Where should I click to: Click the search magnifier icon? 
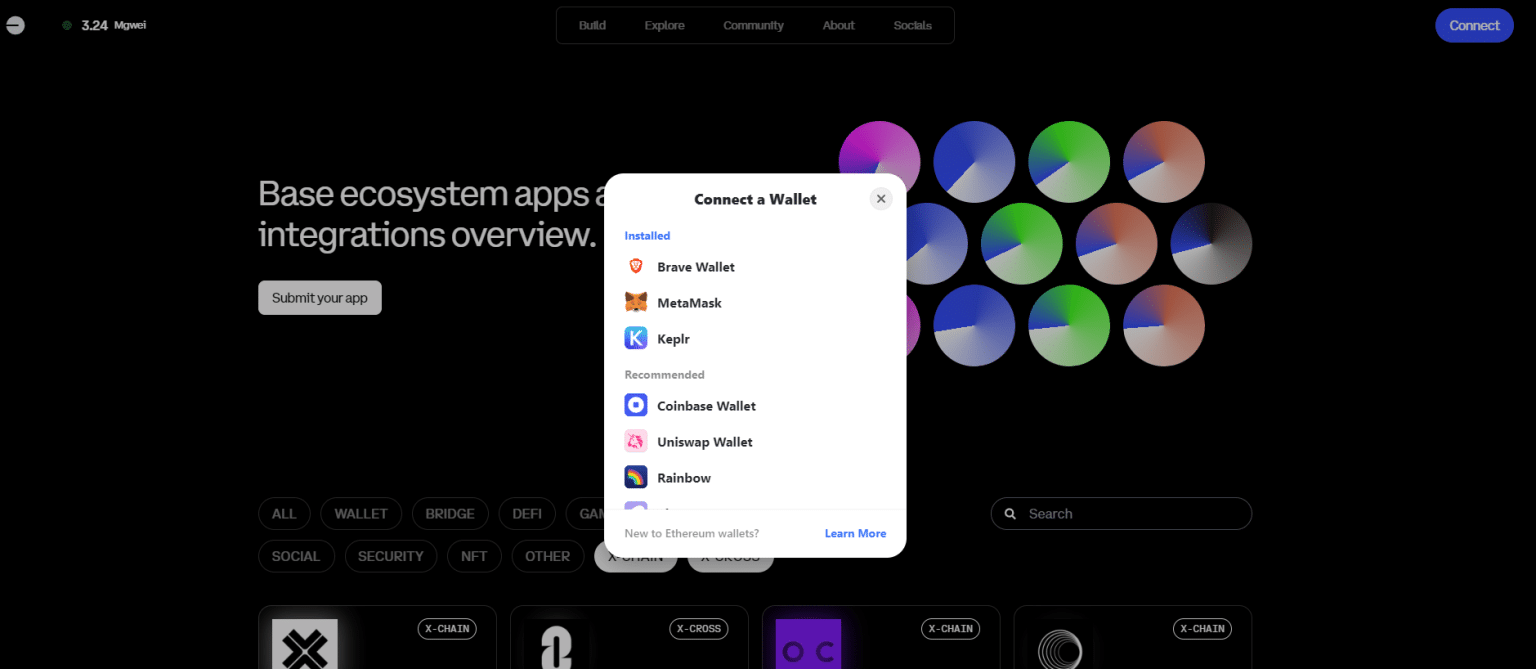pyautogui.click(x=1011, y=514)
